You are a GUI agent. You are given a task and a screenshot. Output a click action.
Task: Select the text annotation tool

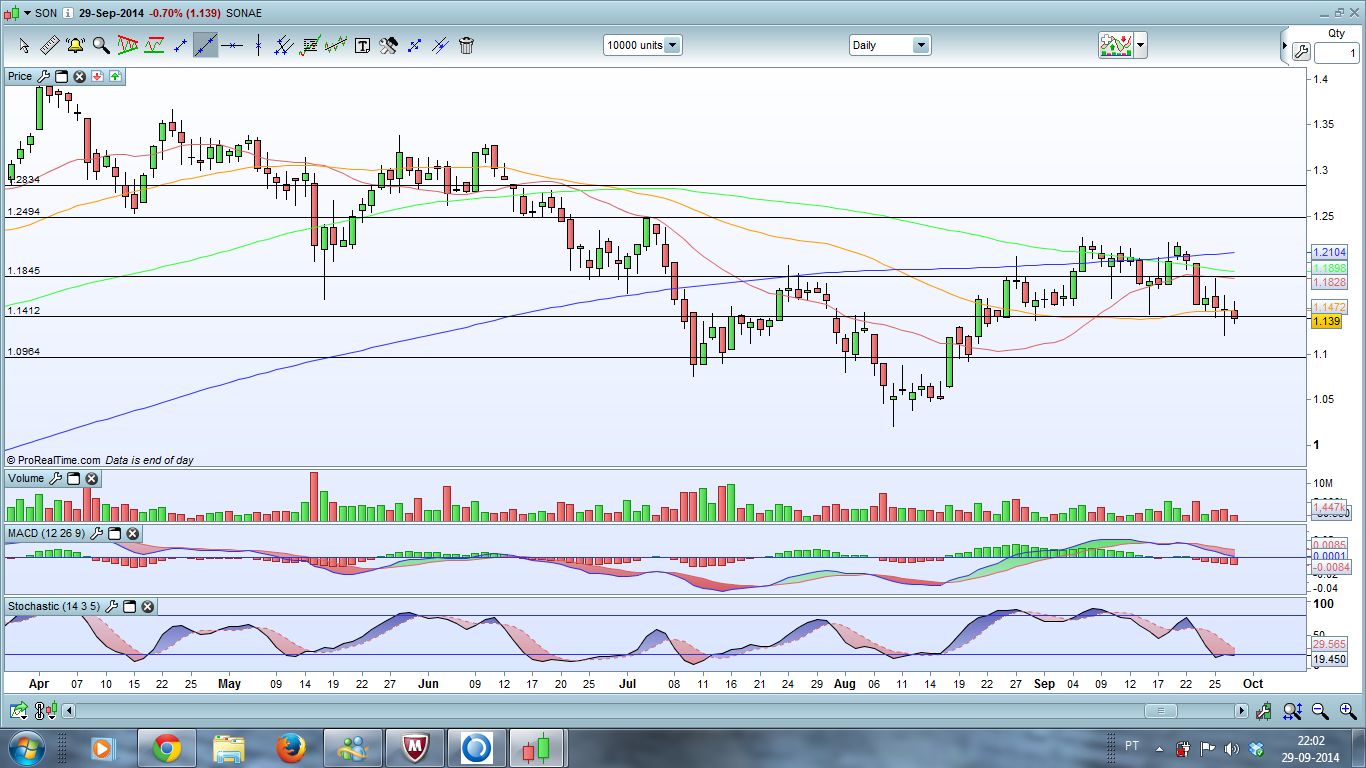pyautogui.click(x=362, y=45)
